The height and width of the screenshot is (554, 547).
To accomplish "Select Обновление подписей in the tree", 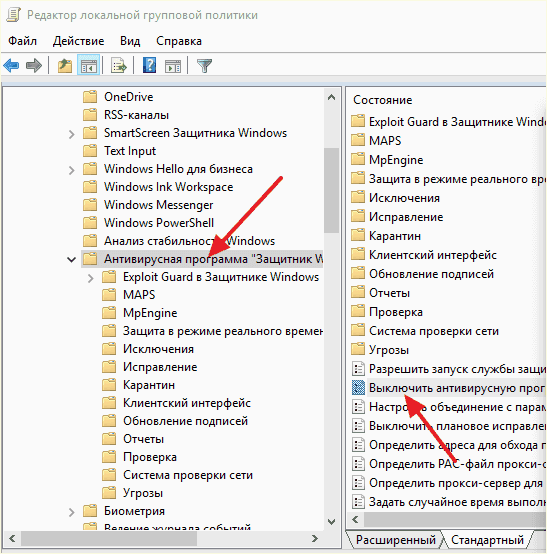I will (185, 421).
